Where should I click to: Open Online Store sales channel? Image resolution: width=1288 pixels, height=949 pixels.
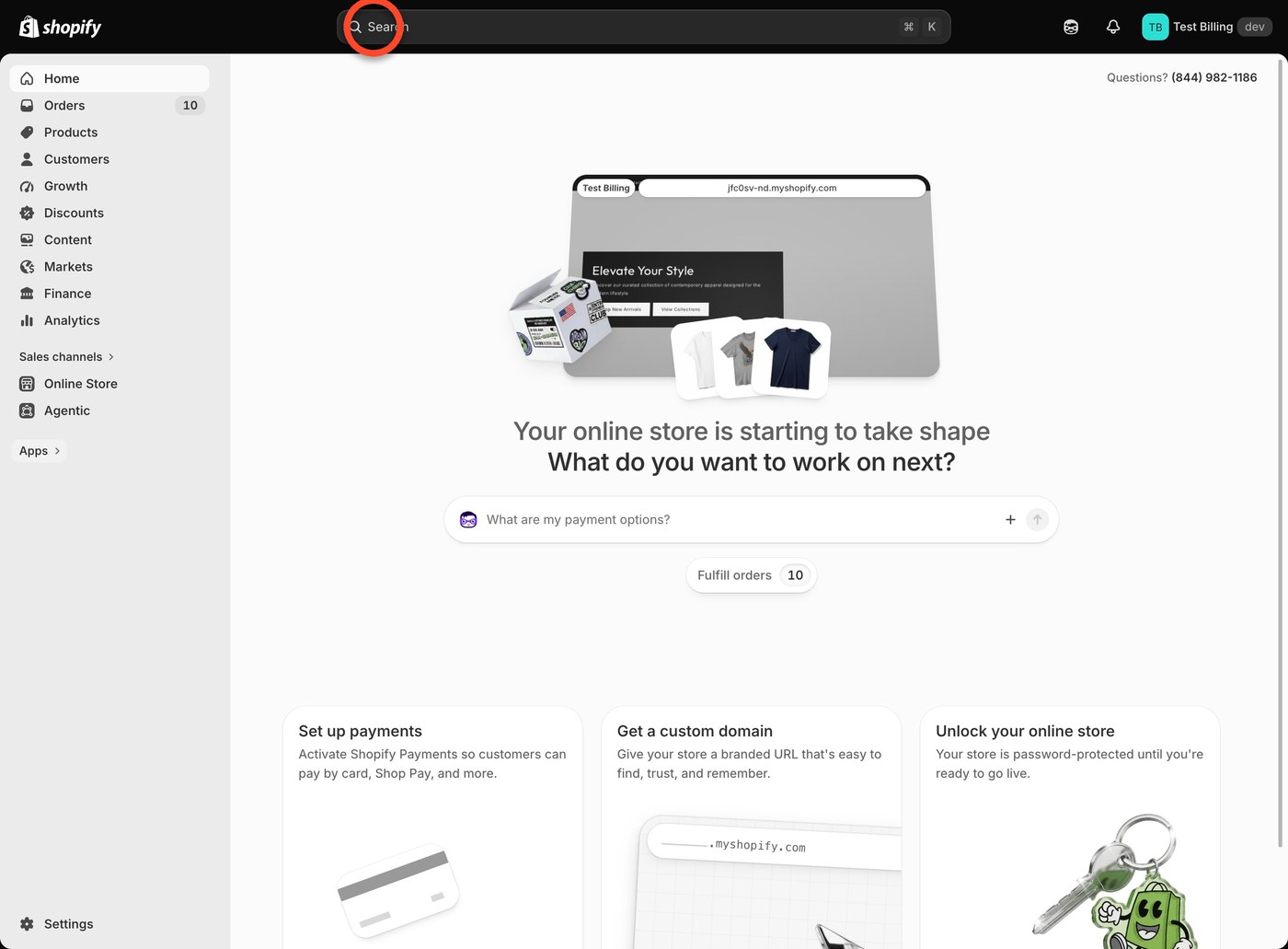109,384
